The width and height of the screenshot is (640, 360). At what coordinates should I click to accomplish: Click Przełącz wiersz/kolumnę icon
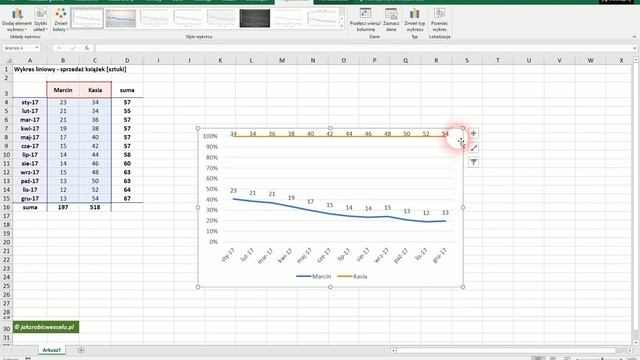click(365, 20)
